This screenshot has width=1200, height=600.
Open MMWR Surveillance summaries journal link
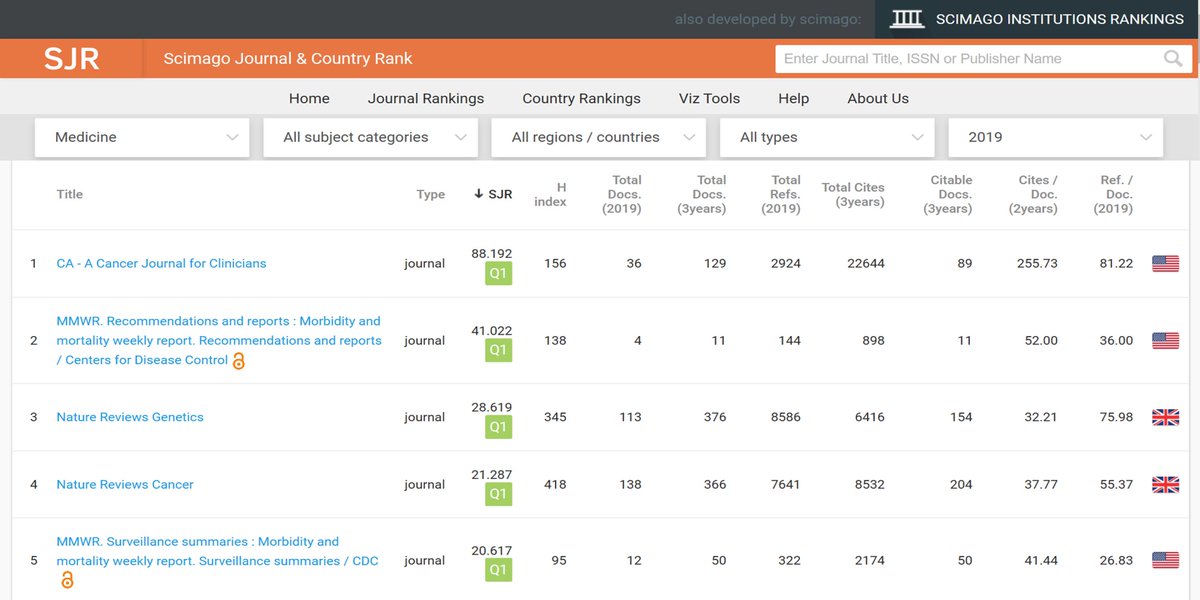tap(217, 552)
